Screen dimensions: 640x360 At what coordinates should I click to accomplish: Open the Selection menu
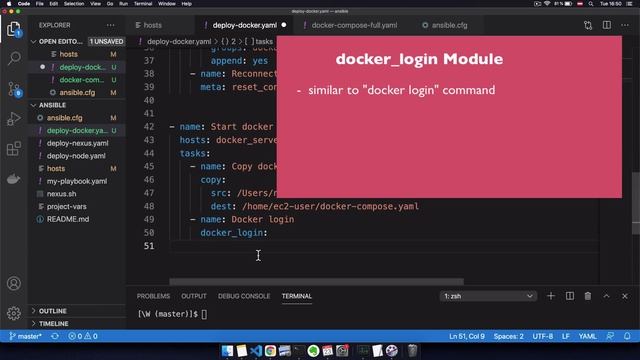coord(74,4)
